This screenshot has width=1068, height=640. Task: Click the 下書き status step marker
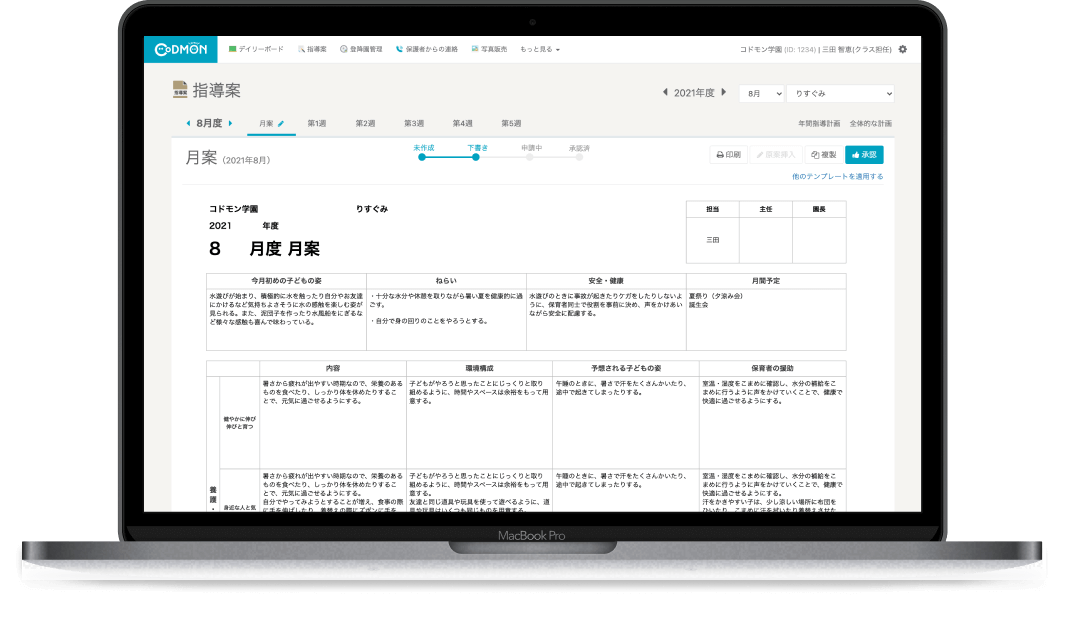tap(476, 157)
